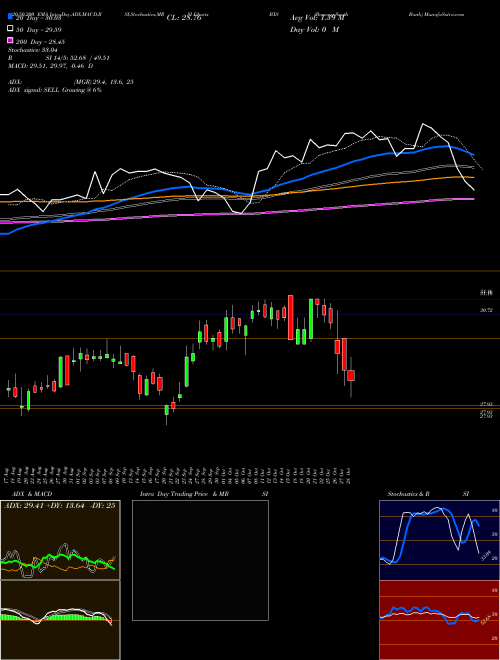Click the 30.72 price axis label
500x660 pixels.
tap(486, 310)
